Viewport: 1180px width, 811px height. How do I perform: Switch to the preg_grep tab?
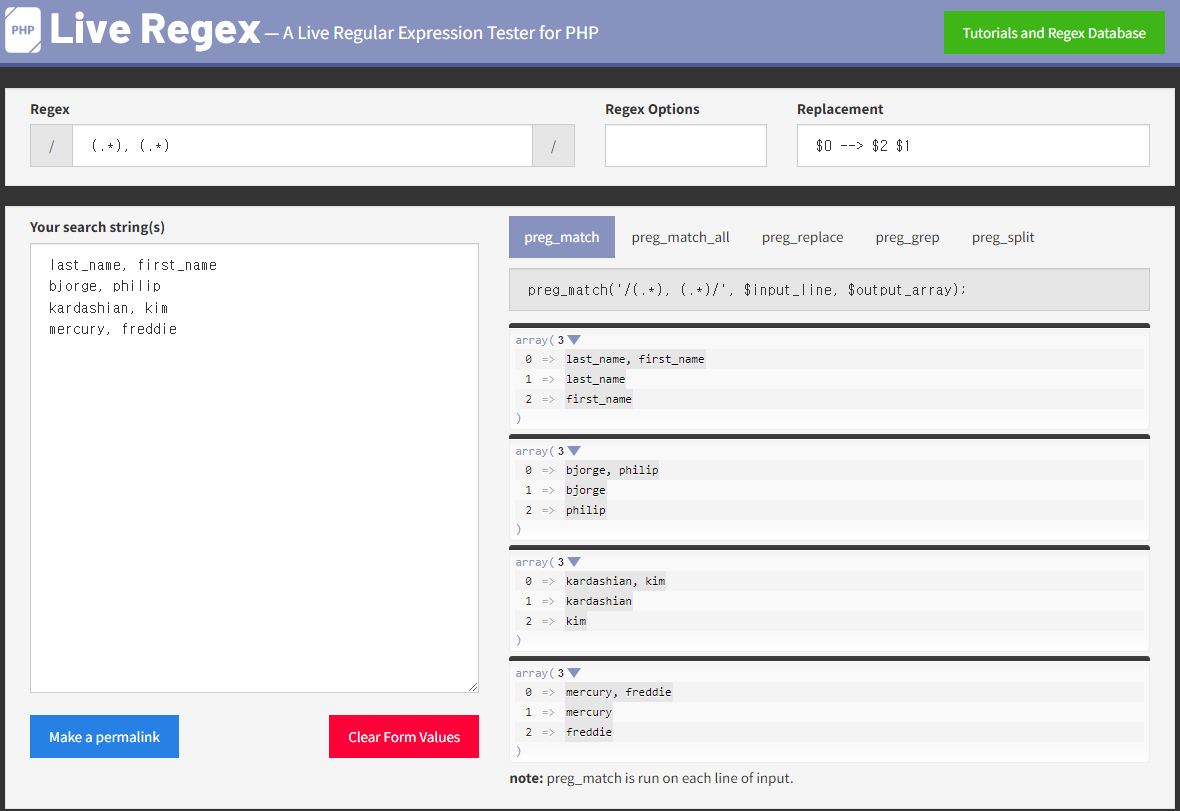click(907, 237)
